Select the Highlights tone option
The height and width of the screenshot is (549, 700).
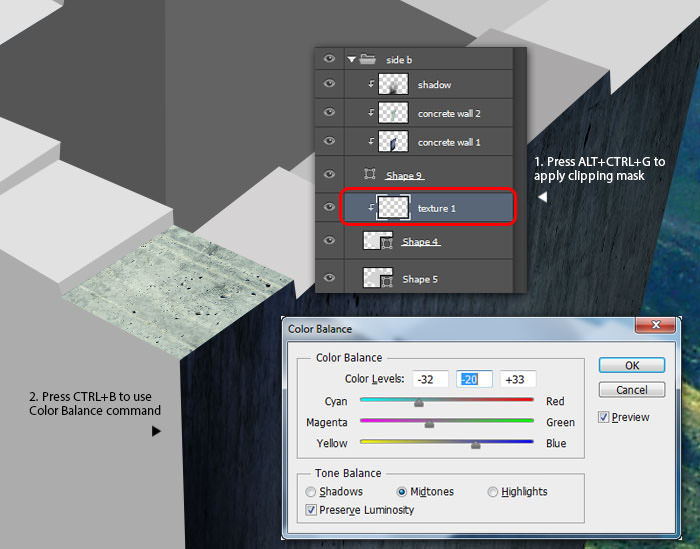click(x=492, y=491)
